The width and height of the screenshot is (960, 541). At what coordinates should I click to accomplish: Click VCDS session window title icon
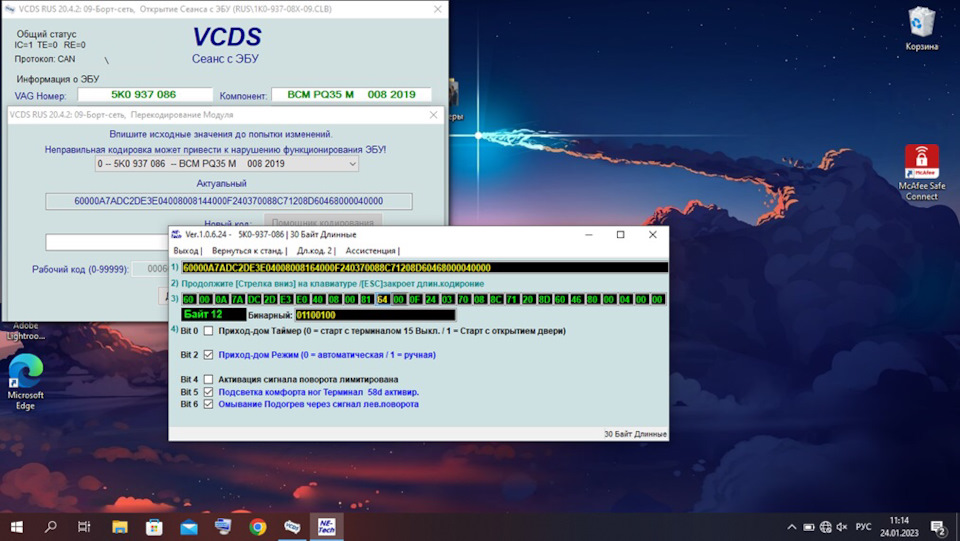[x=9, y=9]
